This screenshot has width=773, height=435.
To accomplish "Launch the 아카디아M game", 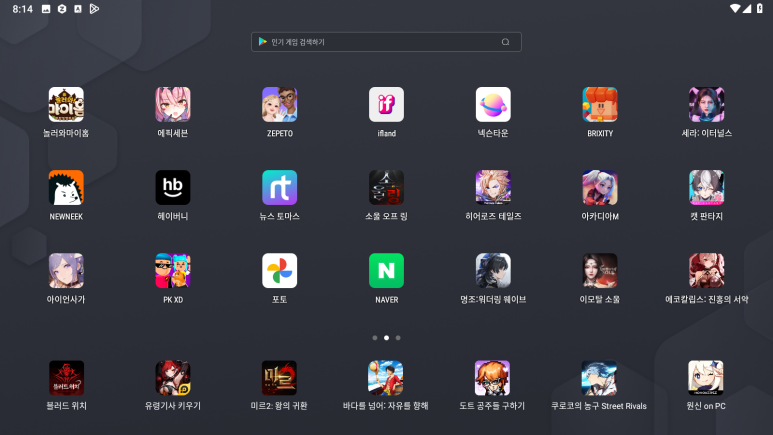I will (600, 187).
